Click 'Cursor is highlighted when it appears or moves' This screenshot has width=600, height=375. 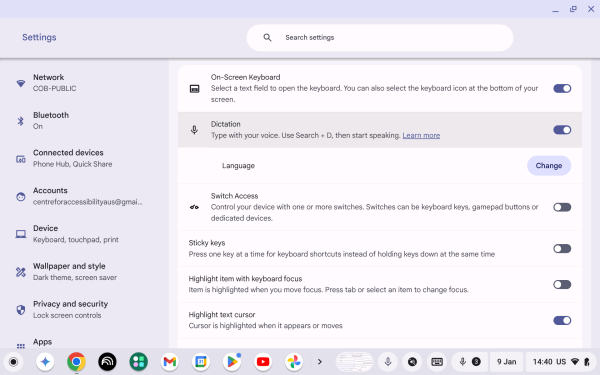click(265, 326)
